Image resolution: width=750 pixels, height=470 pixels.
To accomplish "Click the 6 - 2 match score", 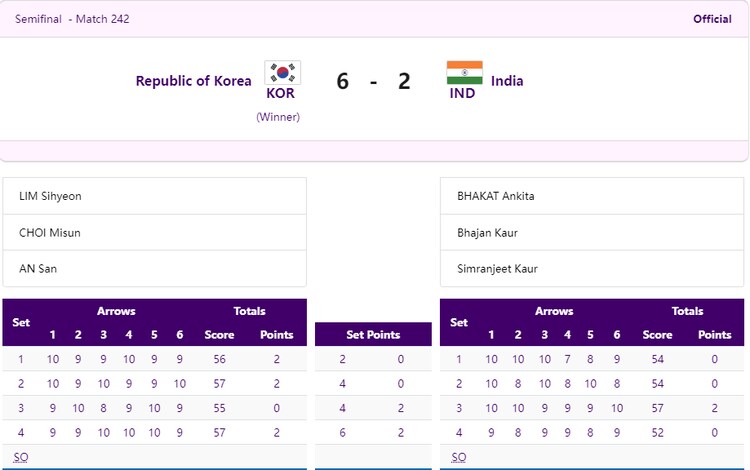I will (373, 81).
